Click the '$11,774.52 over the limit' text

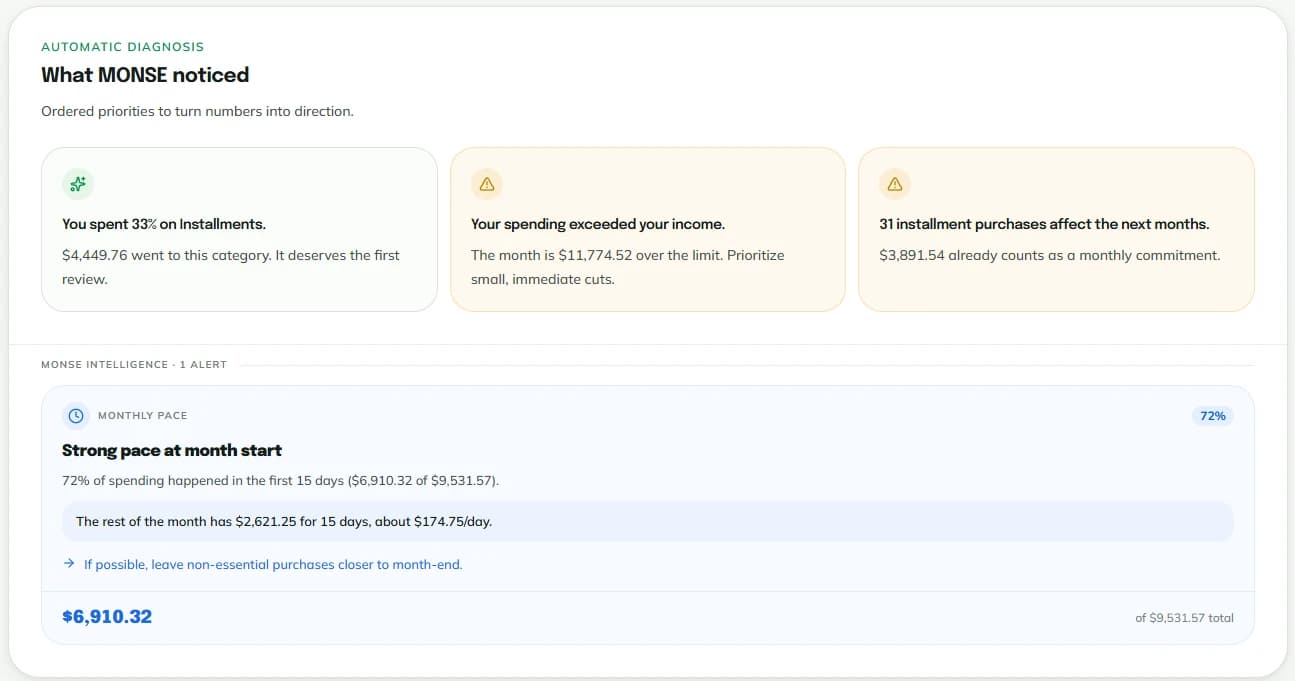click(628, 267)
